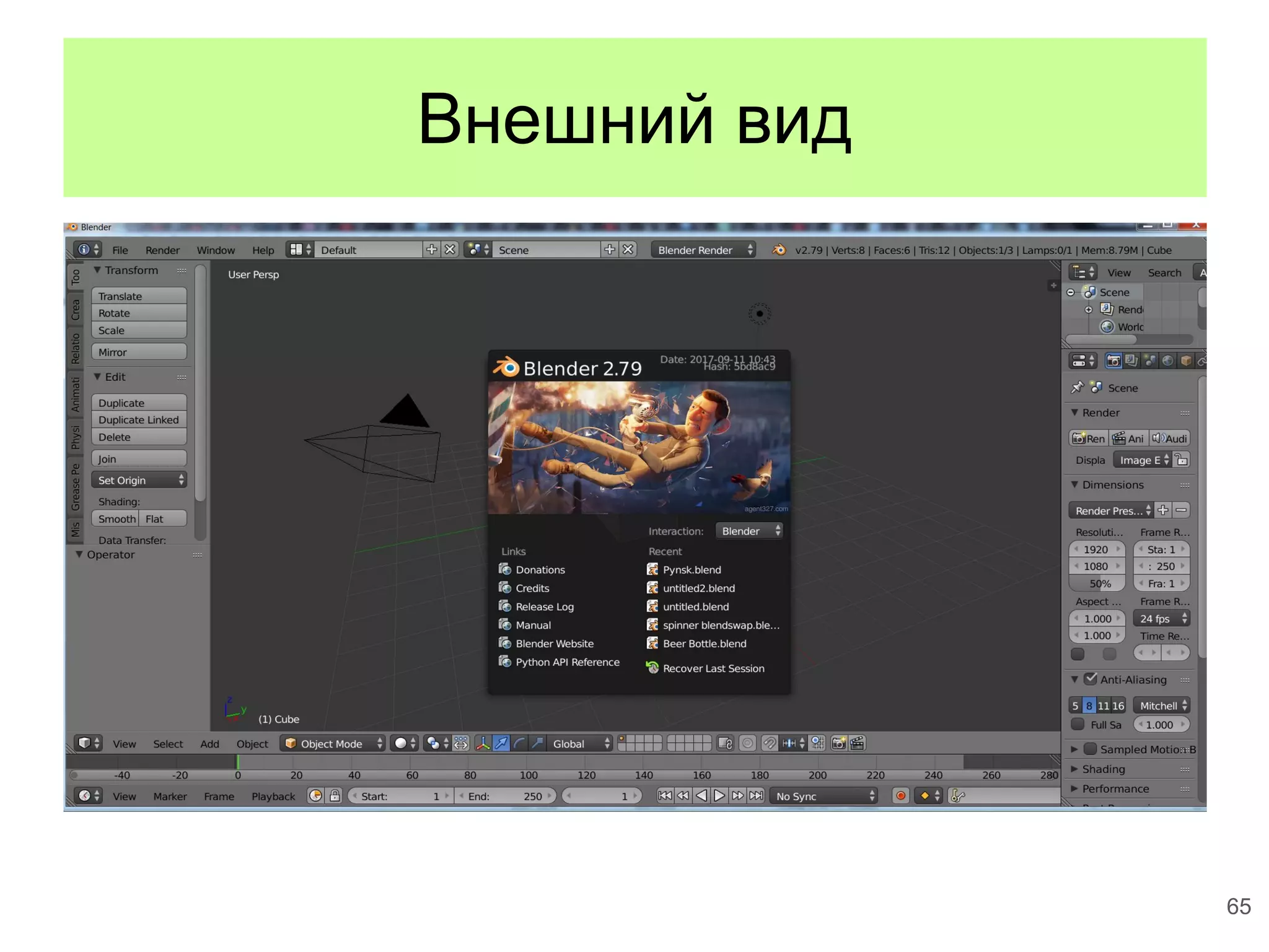Click the pin icon beside Scene

click(x=1078, y=388)
